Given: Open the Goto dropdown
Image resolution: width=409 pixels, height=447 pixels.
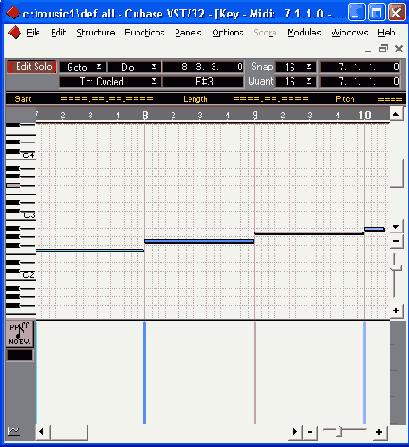Looking at the screenshot, I should click(x=83, y=67).
